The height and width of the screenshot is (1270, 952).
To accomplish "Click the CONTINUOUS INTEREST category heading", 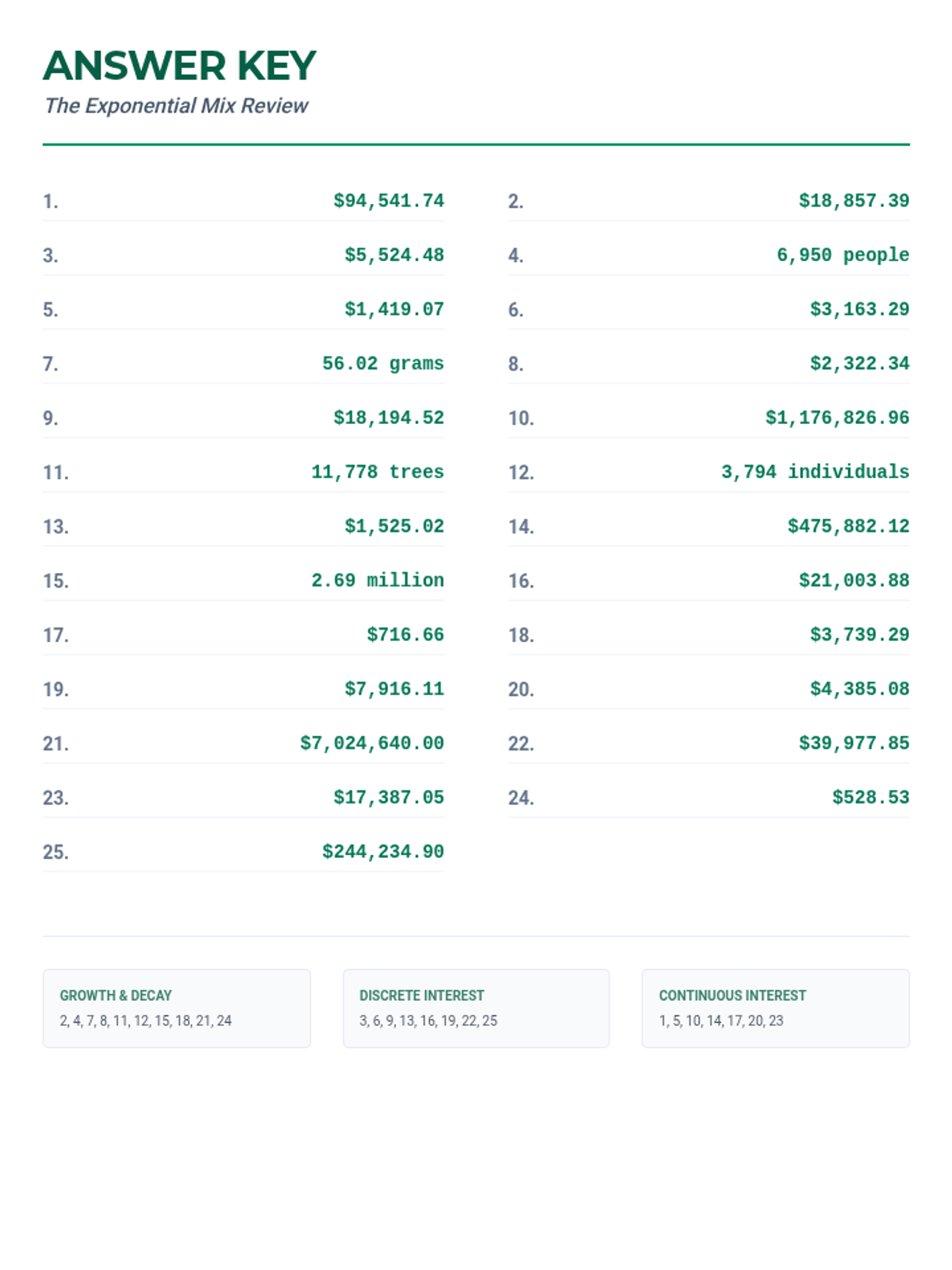I will (x=732, y=995).
